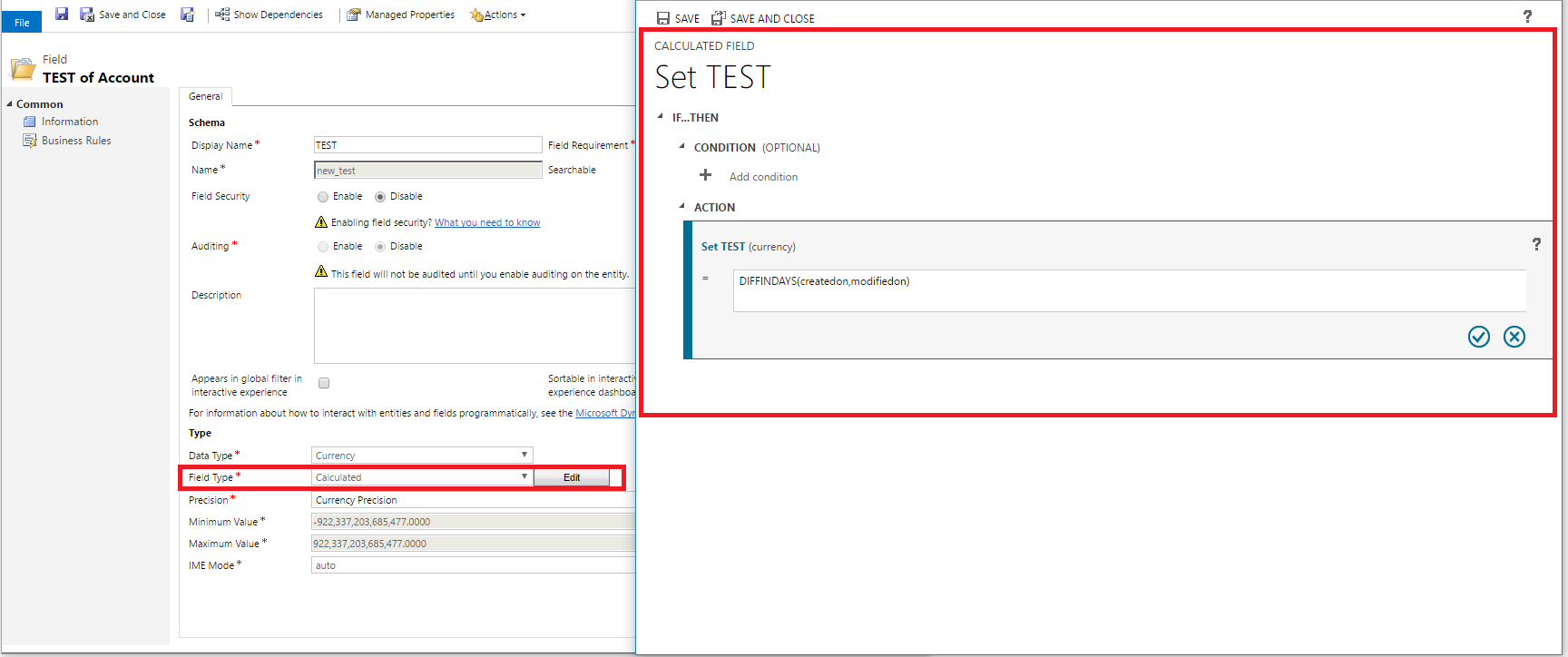The image size is (1568, 657).
Task: Check the Appears in global filter checkbox
Action: coord(324,383)
